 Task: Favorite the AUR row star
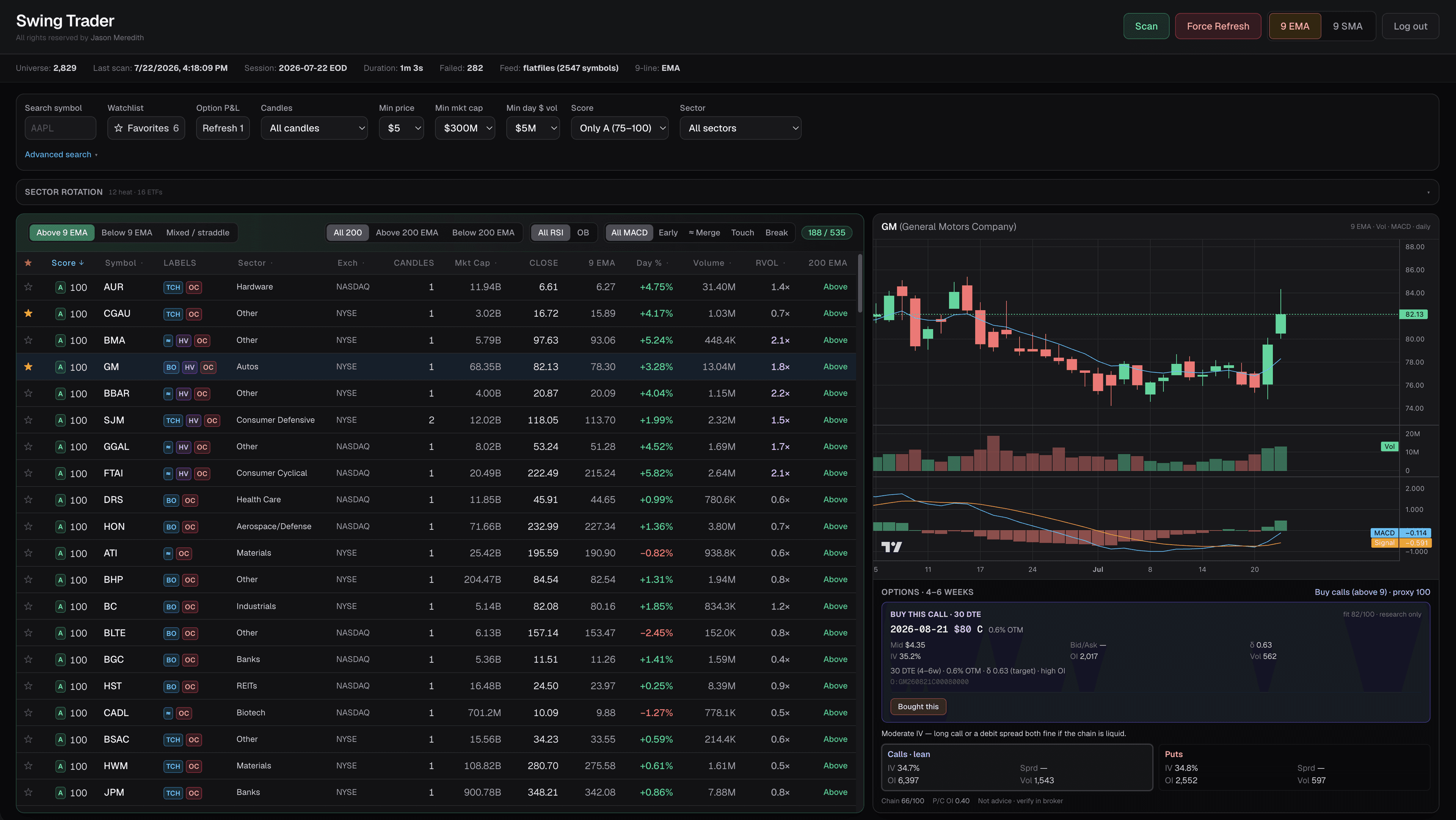tap(28, 287)
